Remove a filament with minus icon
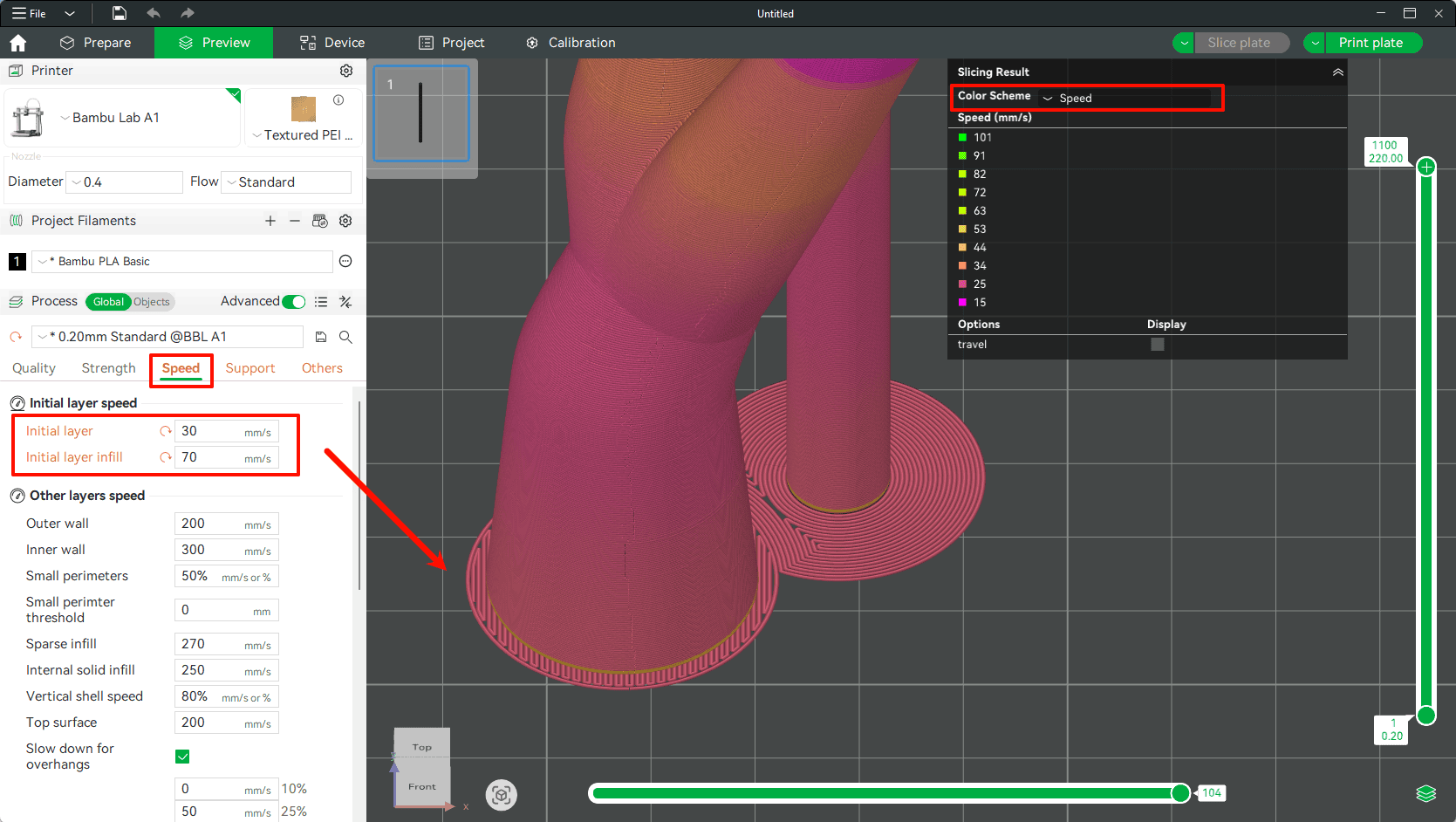This screenshot has height=822, width=1456. point(295,221)
